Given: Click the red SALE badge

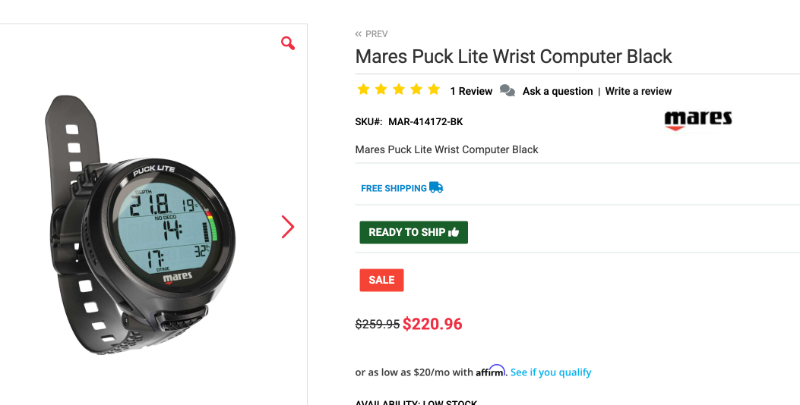Looking at the screenshot, I should click(x=381, y=280).
